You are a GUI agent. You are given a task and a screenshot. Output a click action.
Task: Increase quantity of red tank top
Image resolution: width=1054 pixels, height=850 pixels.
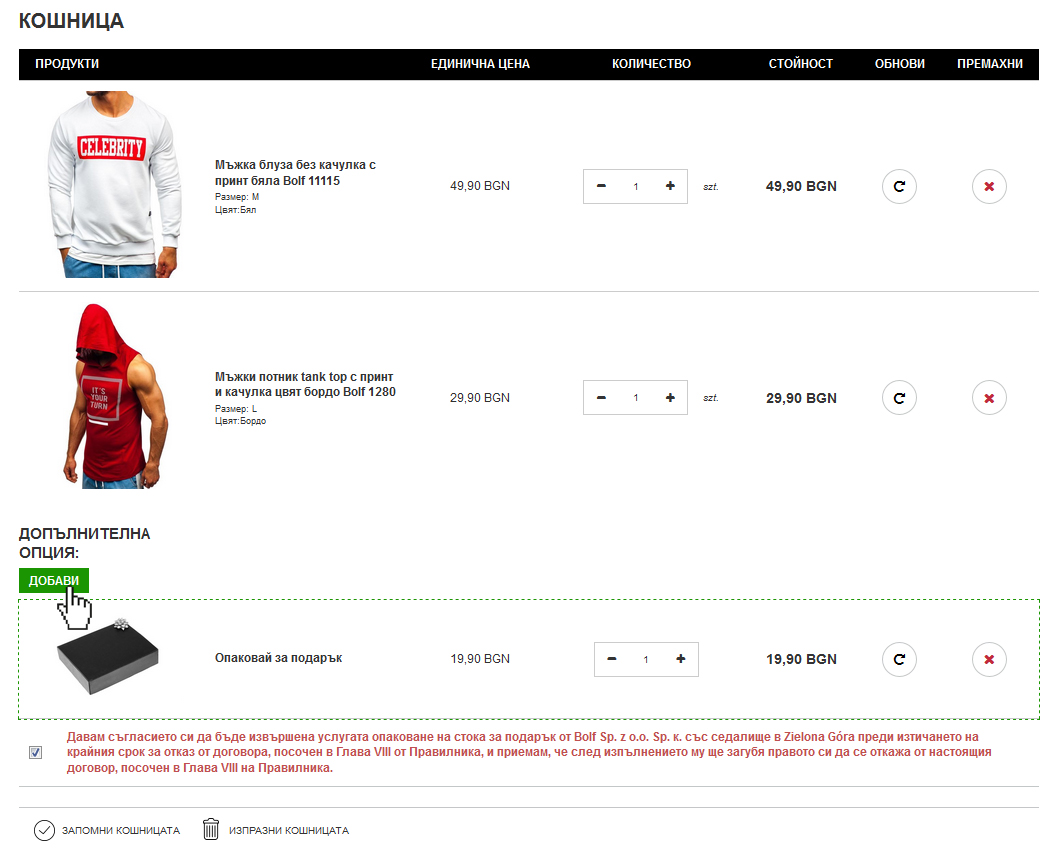click(x=670, y=398)
